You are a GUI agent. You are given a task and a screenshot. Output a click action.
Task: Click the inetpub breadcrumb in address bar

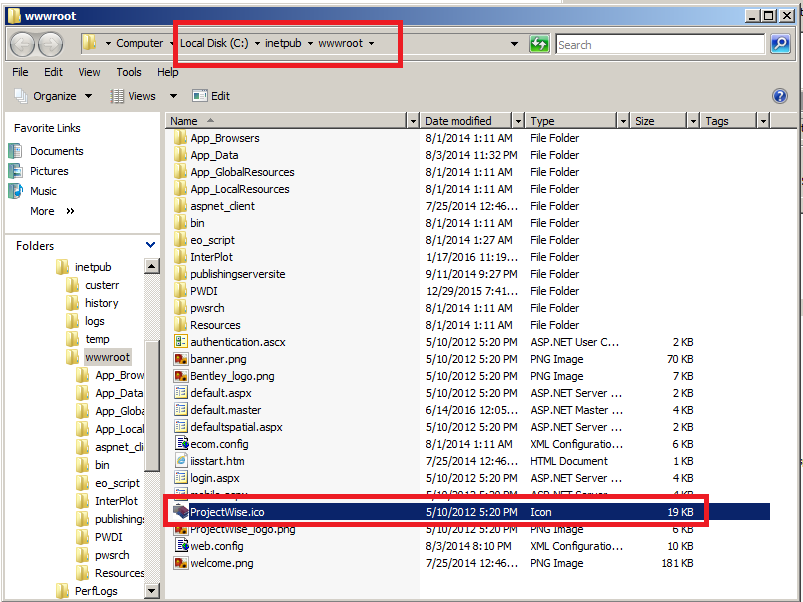283,44
